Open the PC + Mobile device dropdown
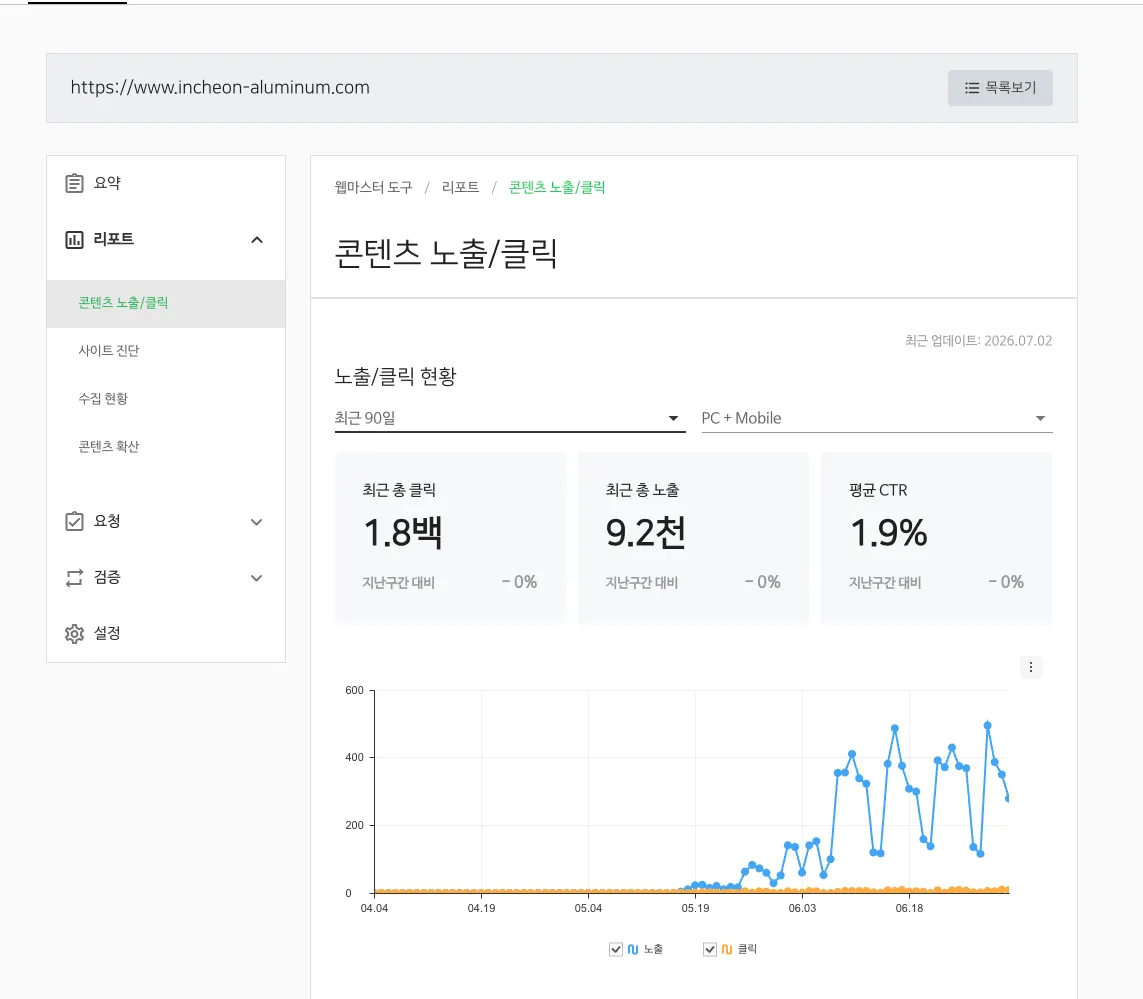Viewport: 1143px width, 999px height. pos(877,419)
